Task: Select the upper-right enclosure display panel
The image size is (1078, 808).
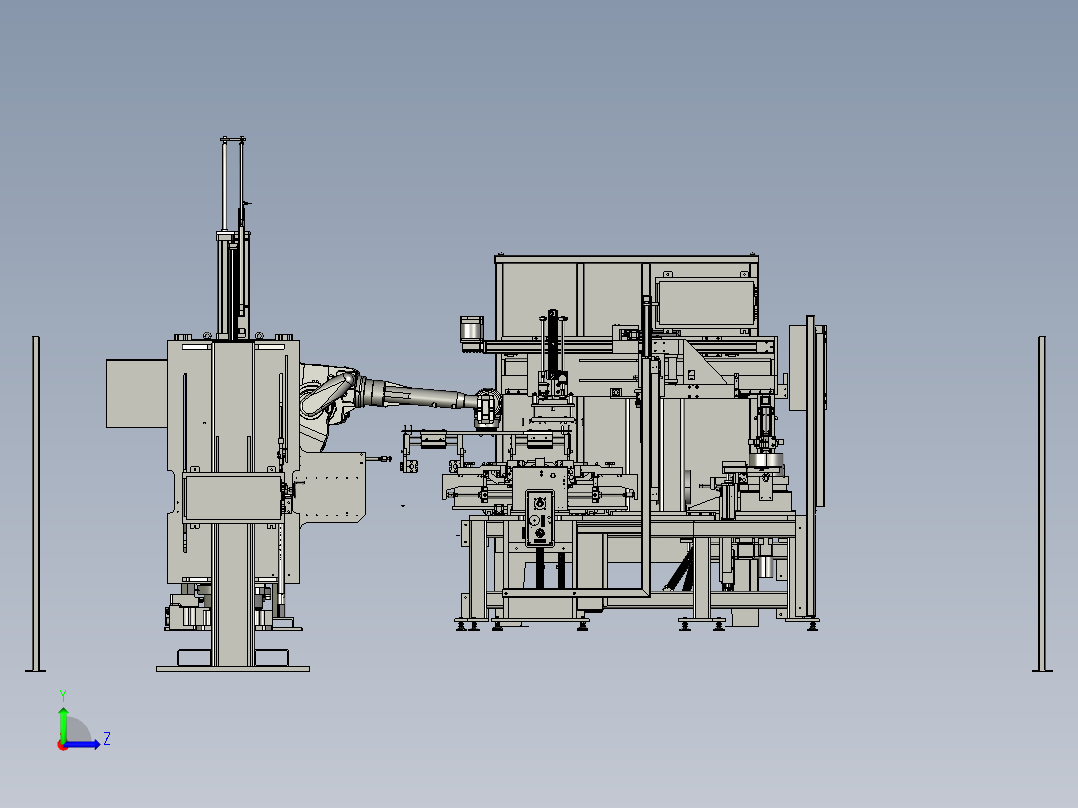Action: point(706,302)
